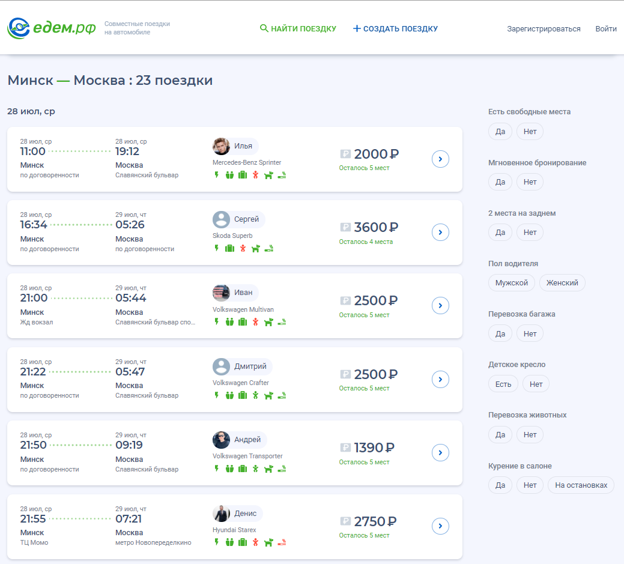
Task: Click Сергей's default avatar icon
Action: (x=221, y=219)
